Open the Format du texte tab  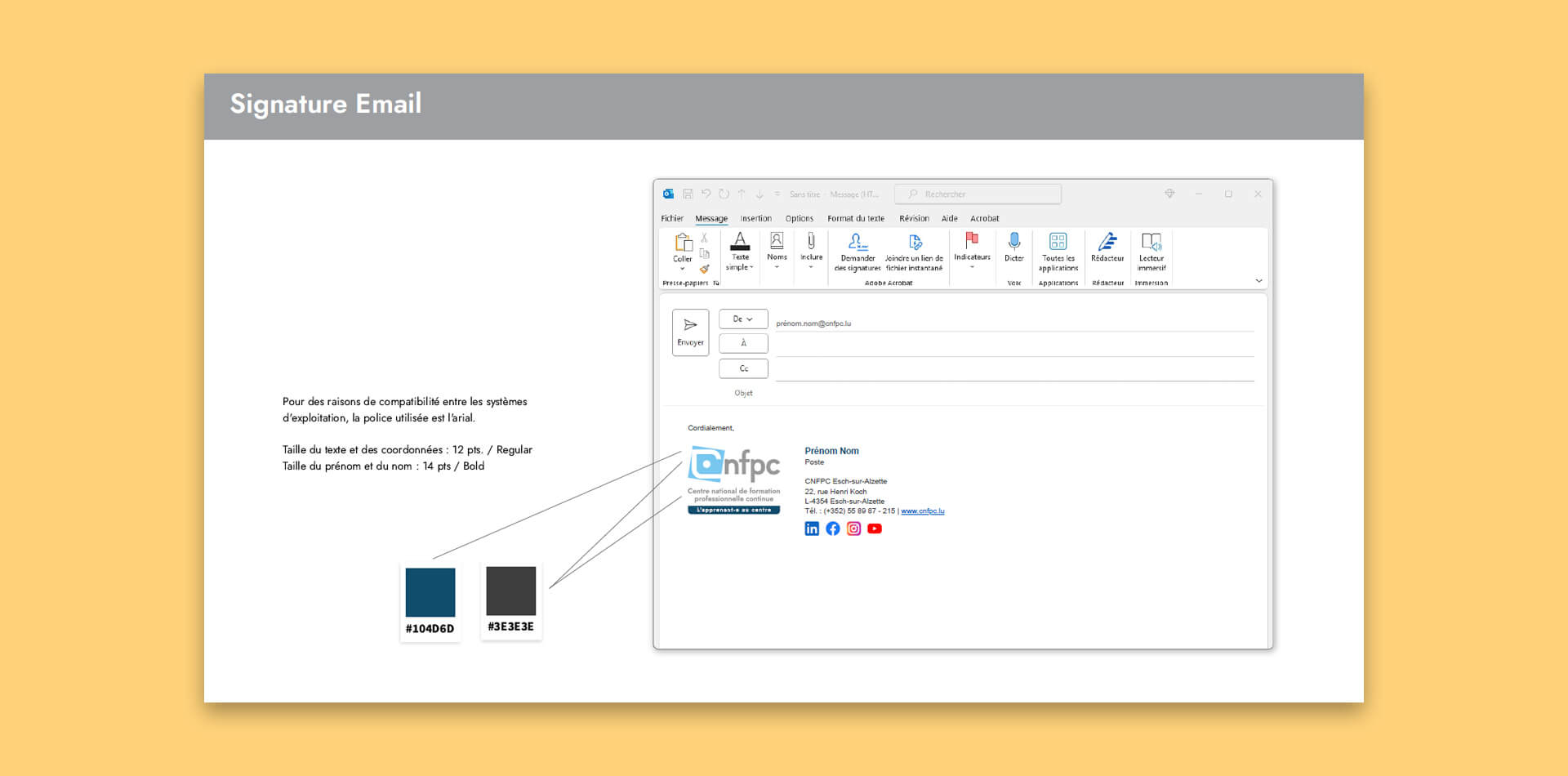click(x=856, y=218)
